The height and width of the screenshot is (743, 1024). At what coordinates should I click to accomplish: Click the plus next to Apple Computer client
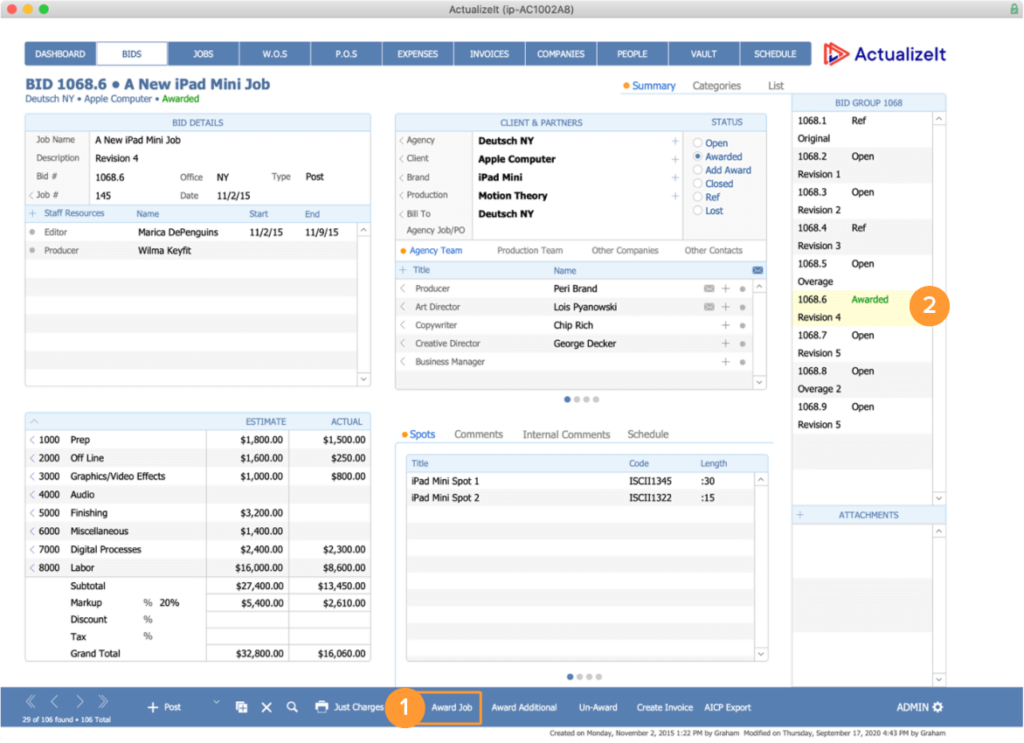(x=675, y=159)
